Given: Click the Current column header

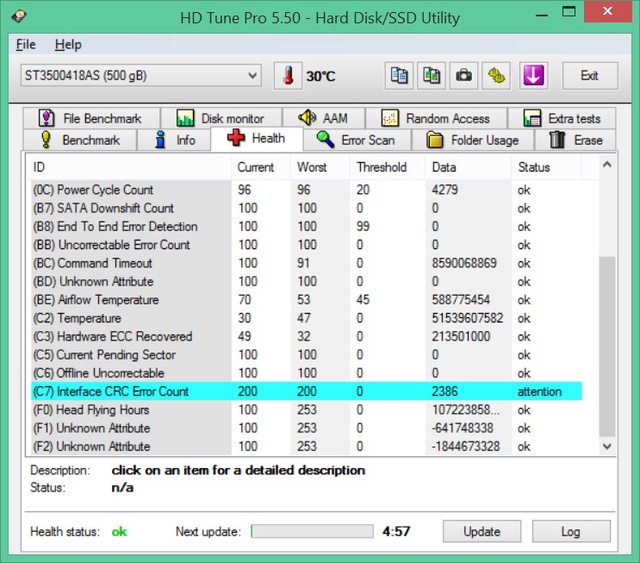Looking at the screenshot, I should point(261,167).
